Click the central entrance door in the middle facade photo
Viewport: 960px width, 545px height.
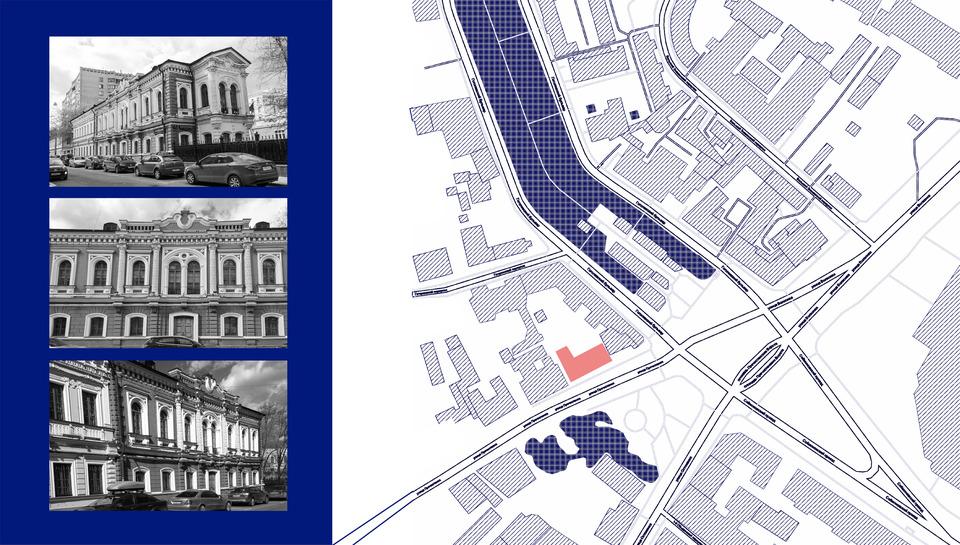[x=184, y=327]
